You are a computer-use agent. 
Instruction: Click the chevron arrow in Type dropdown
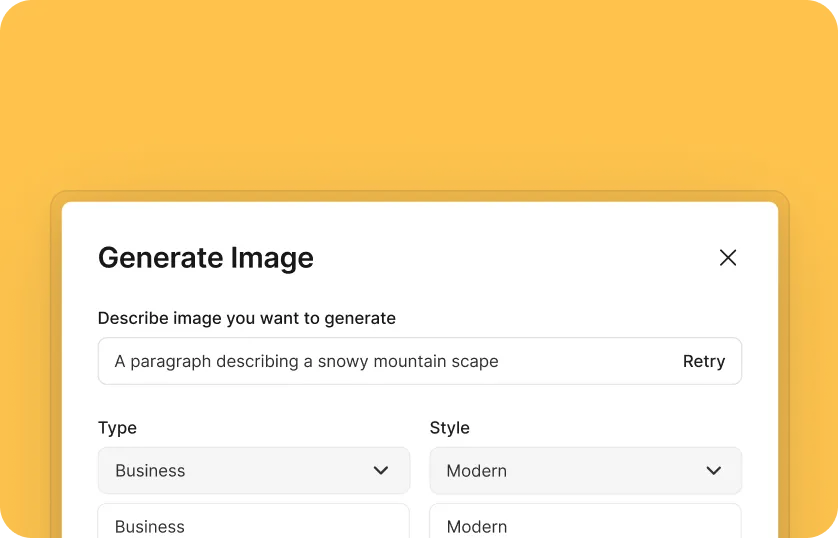pyautogui.click(x=381, y=470)
